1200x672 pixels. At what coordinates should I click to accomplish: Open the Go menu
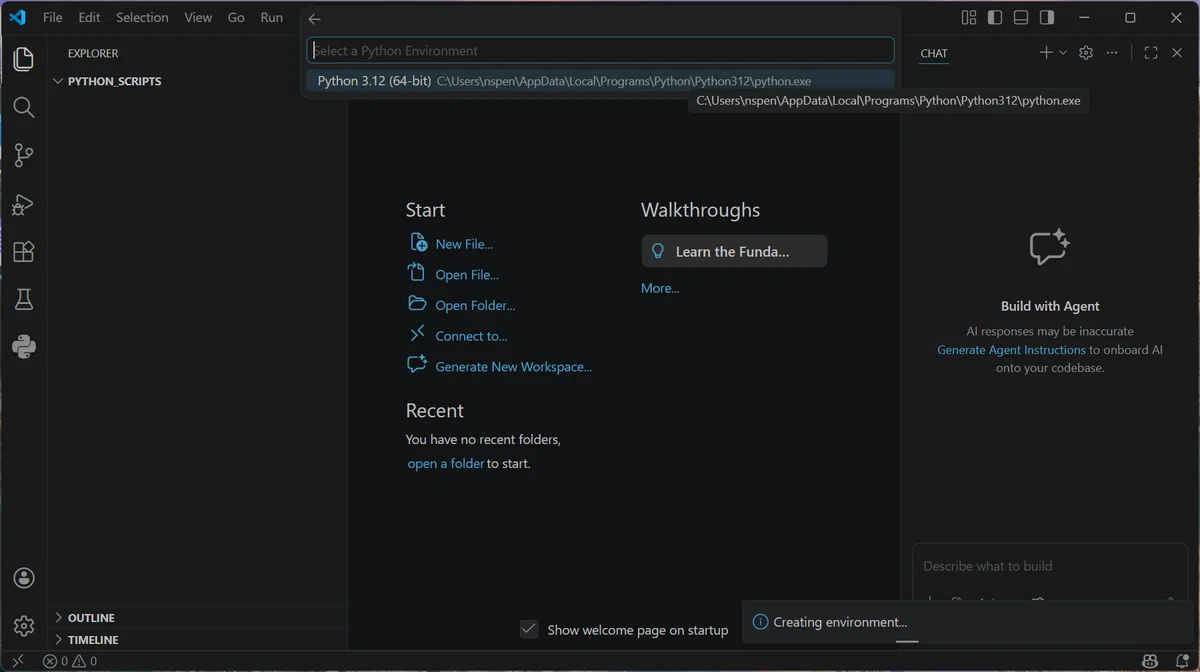[236, 18]
